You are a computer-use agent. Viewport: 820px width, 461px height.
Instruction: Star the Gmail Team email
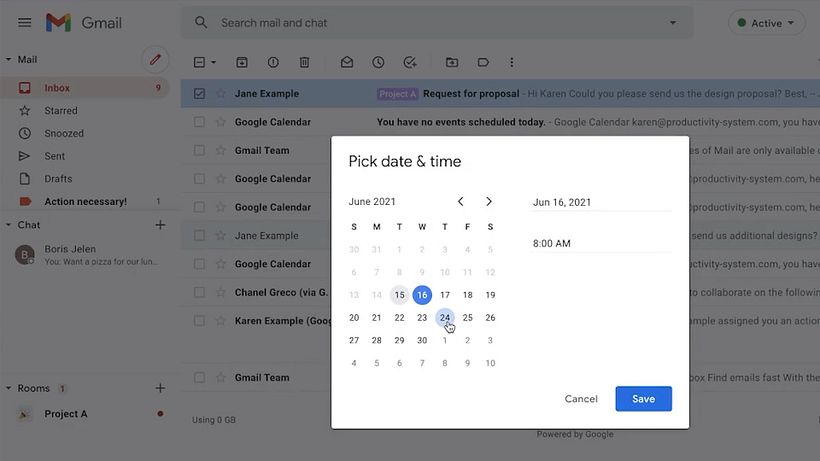pos(220,151)
